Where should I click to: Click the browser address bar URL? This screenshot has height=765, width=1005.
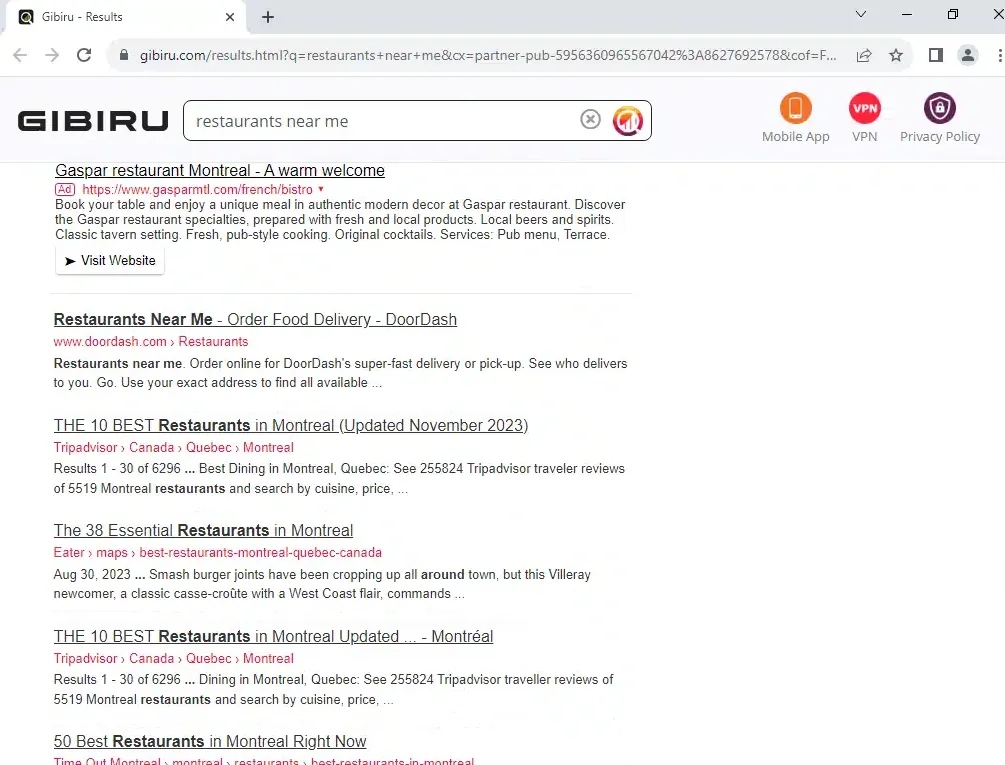point(488,55)
